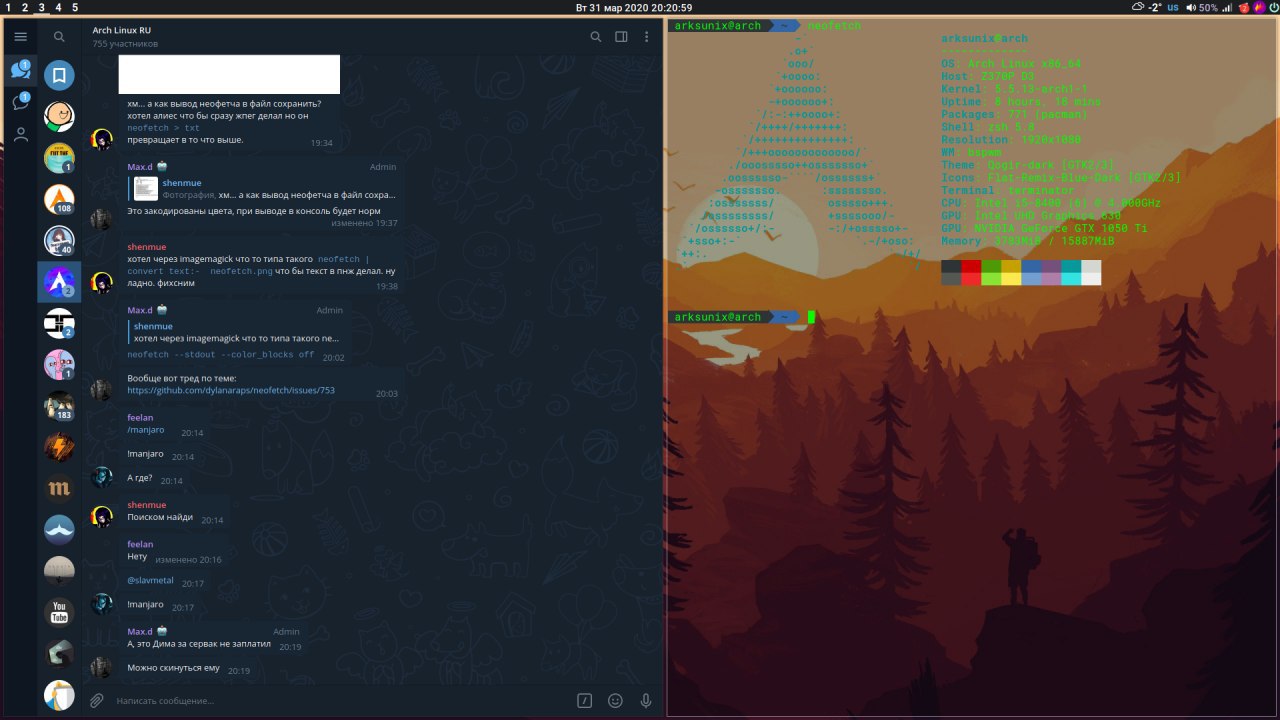Select the all chats folder icon

tap(20, 70)
